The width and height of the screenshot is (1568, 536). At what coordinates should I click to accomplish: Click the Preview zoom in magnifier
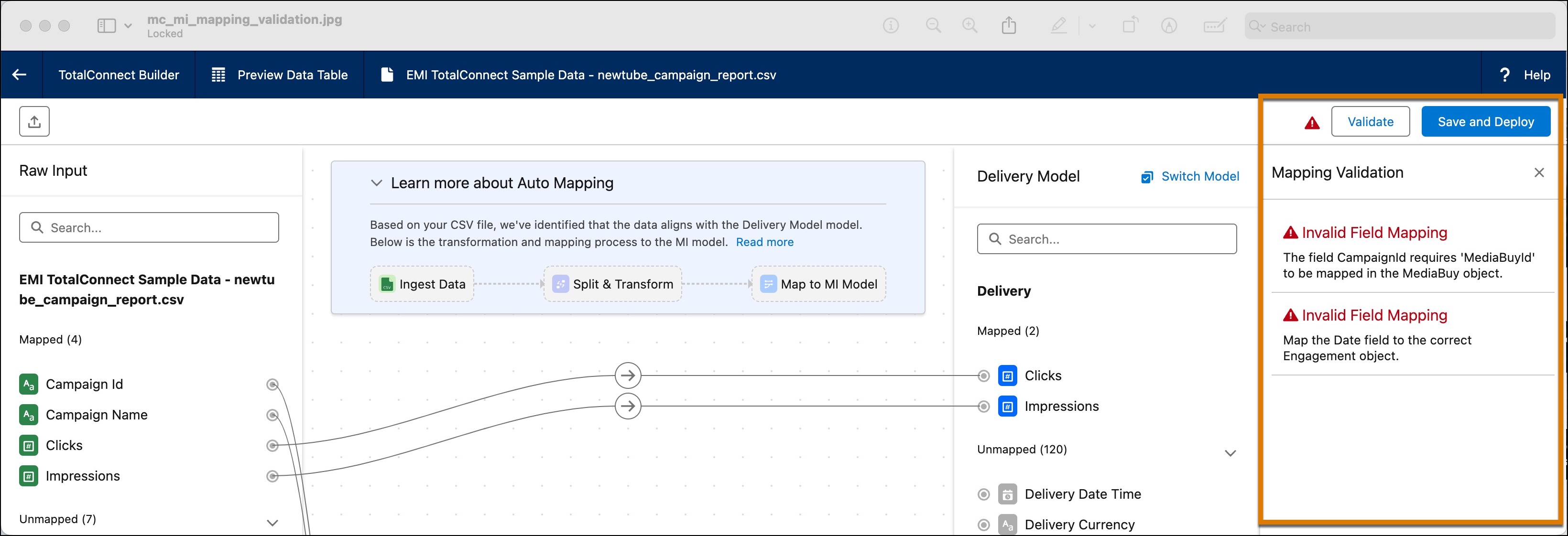coord(969,25)
